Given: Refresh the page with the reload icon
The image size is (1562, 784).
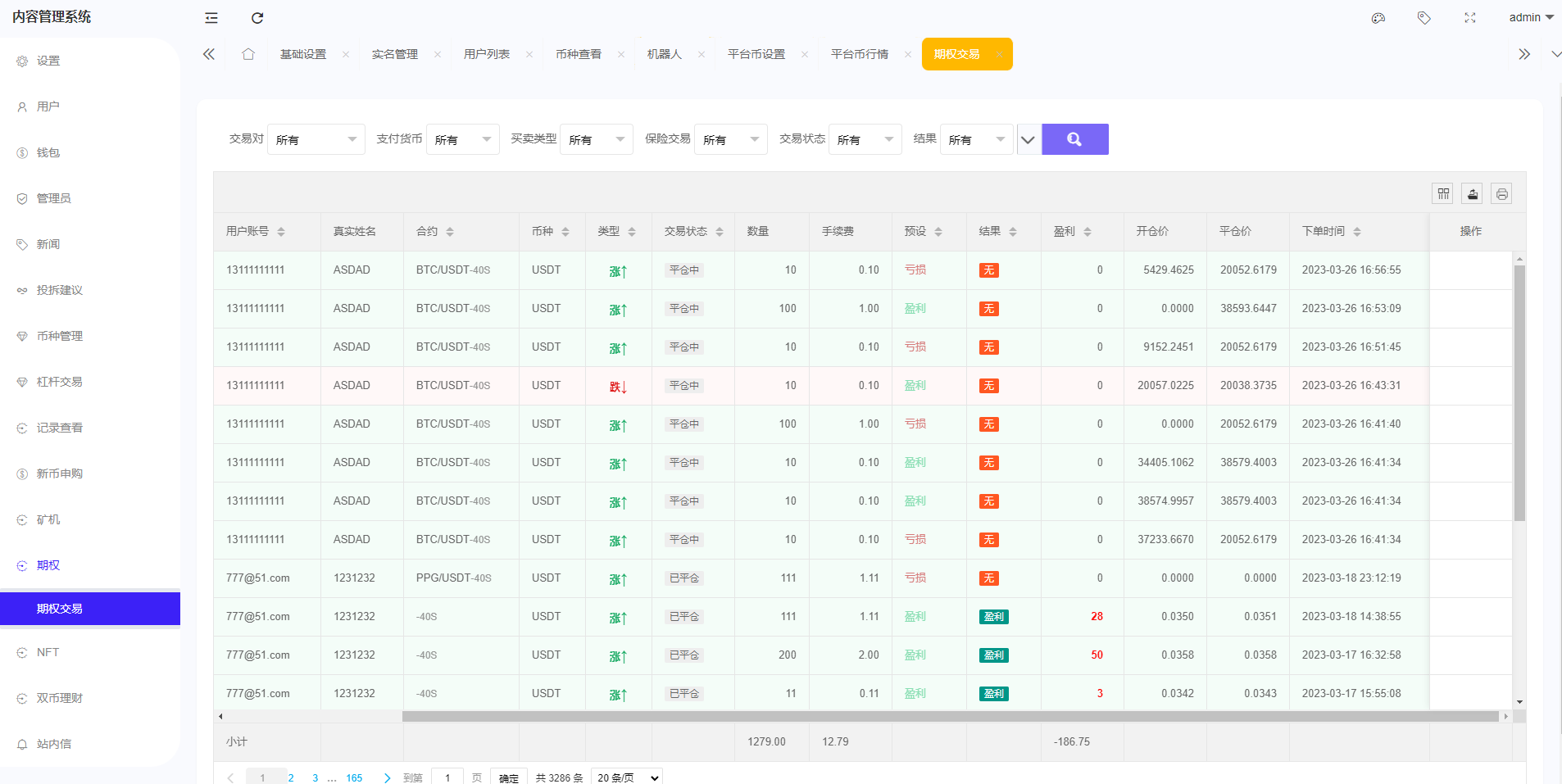Looking at the screenshot, I should (257, 18).
